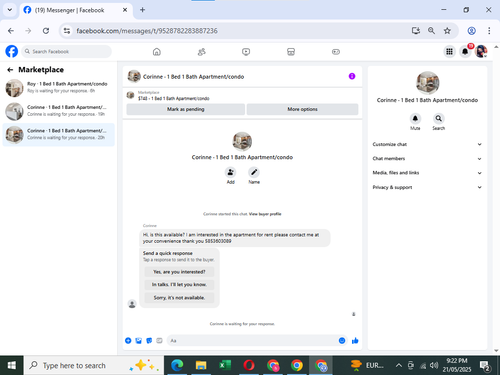Open the account profile picture menu
The height and width of the screenshot is (375, 500).
tap(481, 51)
